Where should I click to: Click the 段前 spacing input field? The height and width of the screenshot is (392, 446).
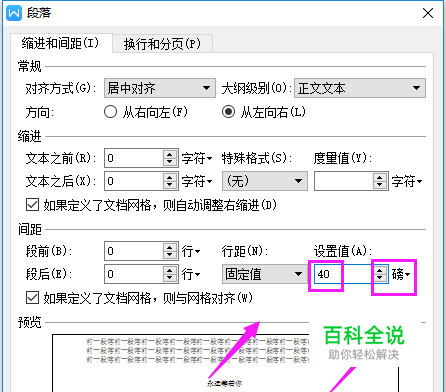tap(134, 251)
